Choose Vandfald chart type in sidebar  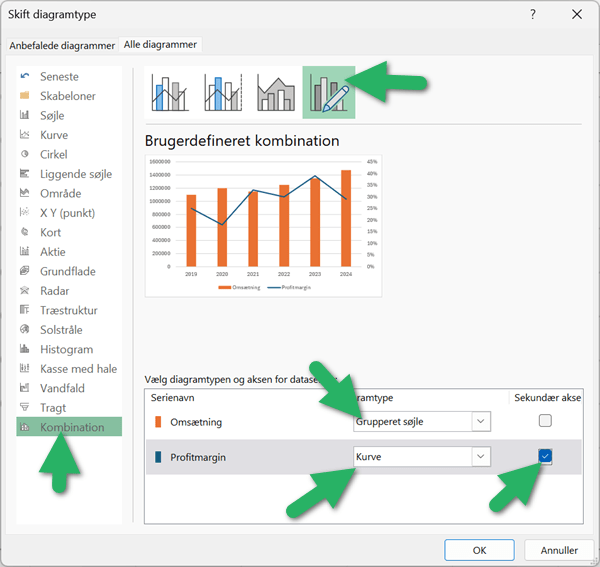[x=61, y=388]
